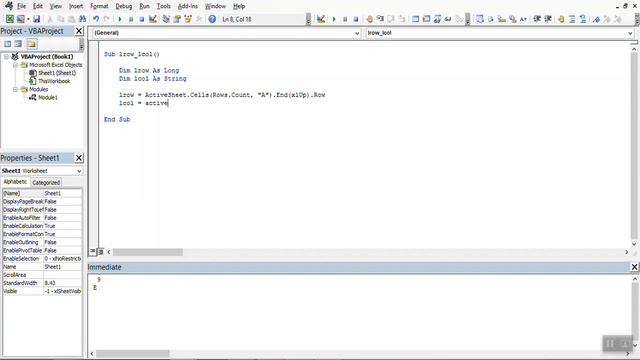The height and width of the screenshot is (360, 640).
Task: Open the Add-Ins menu
Action: (188, 6)
